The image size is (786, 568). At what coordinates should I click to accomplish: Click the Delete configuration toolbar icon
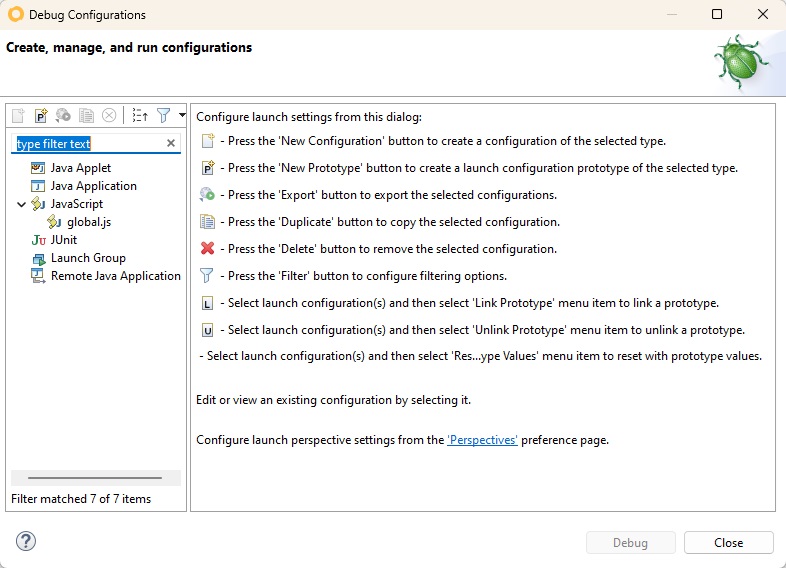click(x=109, y=115)
